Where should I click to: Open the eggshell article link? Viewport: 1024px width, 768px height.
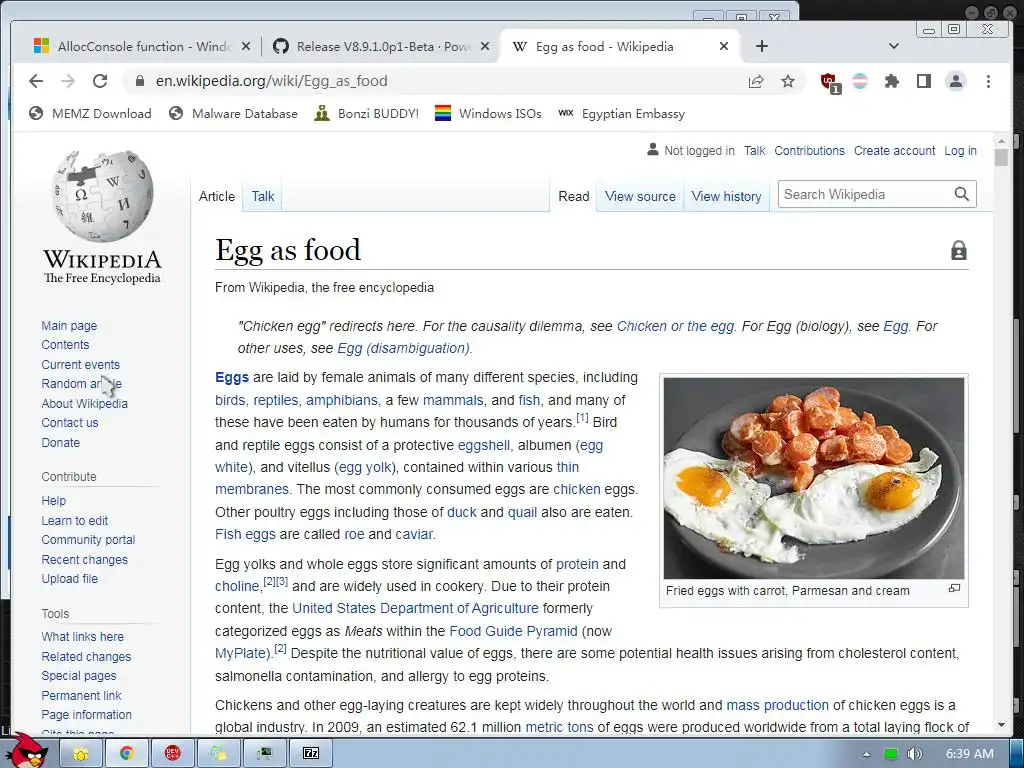[x=483, y=445]
